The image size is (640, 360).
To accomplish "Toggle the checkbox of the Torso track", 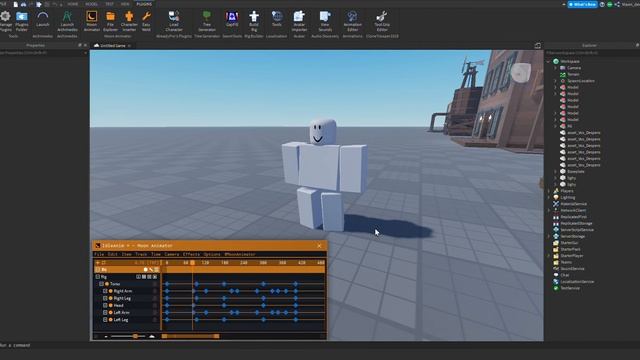I will 101,284.
